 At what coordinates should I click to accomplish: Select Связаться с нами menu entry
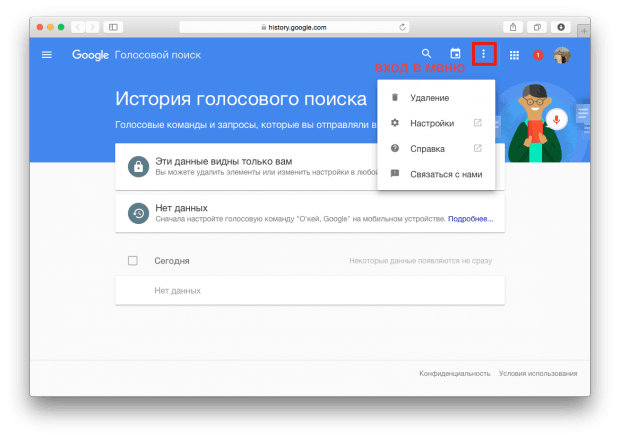[x=446, y=174]
